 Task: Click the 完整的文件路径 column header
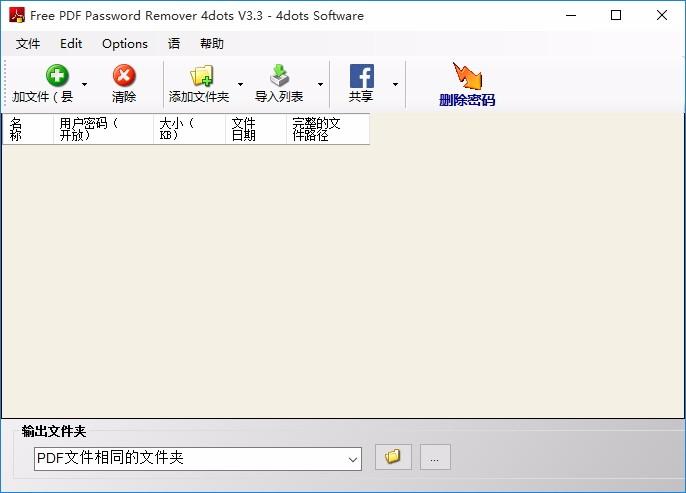click(x=328, y=129)
